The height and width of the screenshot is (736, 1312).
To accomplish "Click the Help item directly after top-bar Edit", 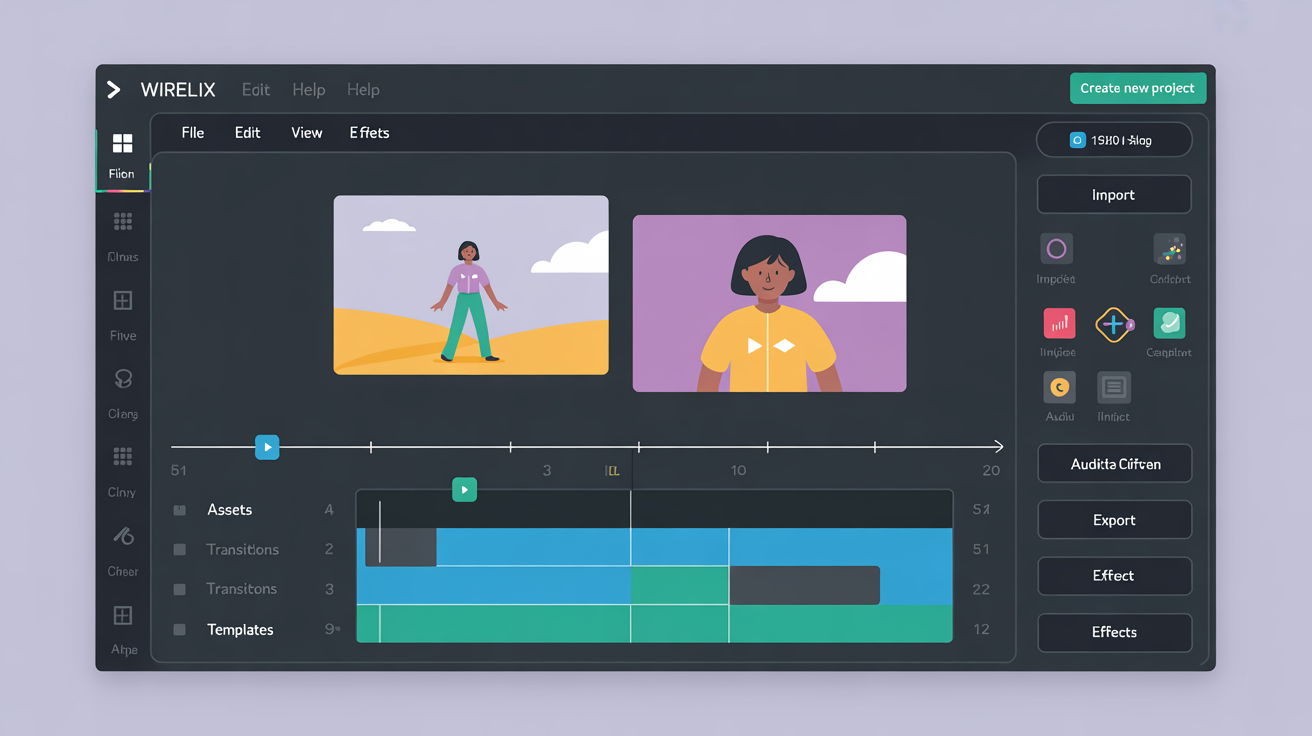I will click(x=309, y=90).
